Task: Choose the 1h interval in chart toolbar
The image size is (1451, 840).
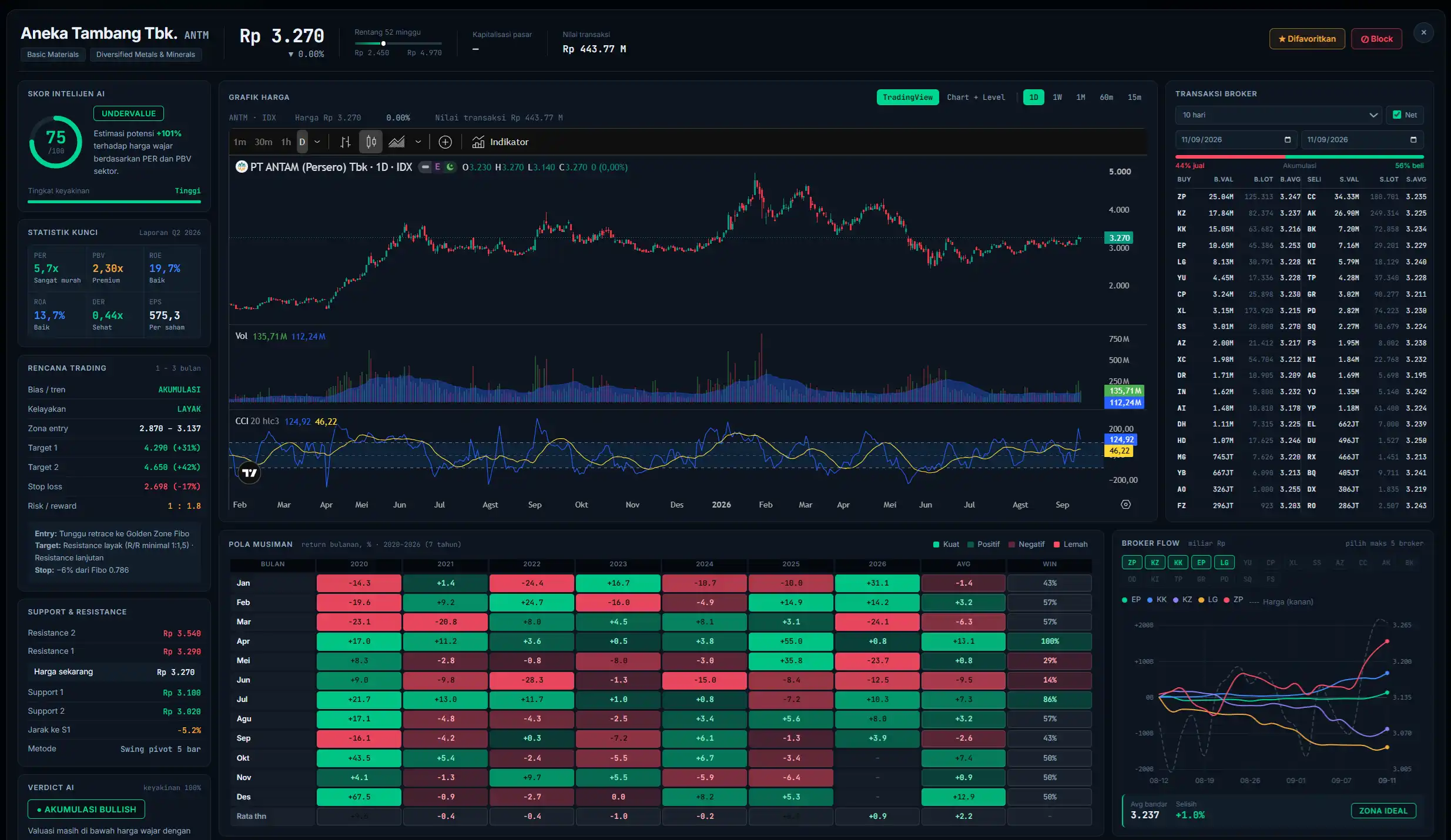Action: [x=286, y=142]
